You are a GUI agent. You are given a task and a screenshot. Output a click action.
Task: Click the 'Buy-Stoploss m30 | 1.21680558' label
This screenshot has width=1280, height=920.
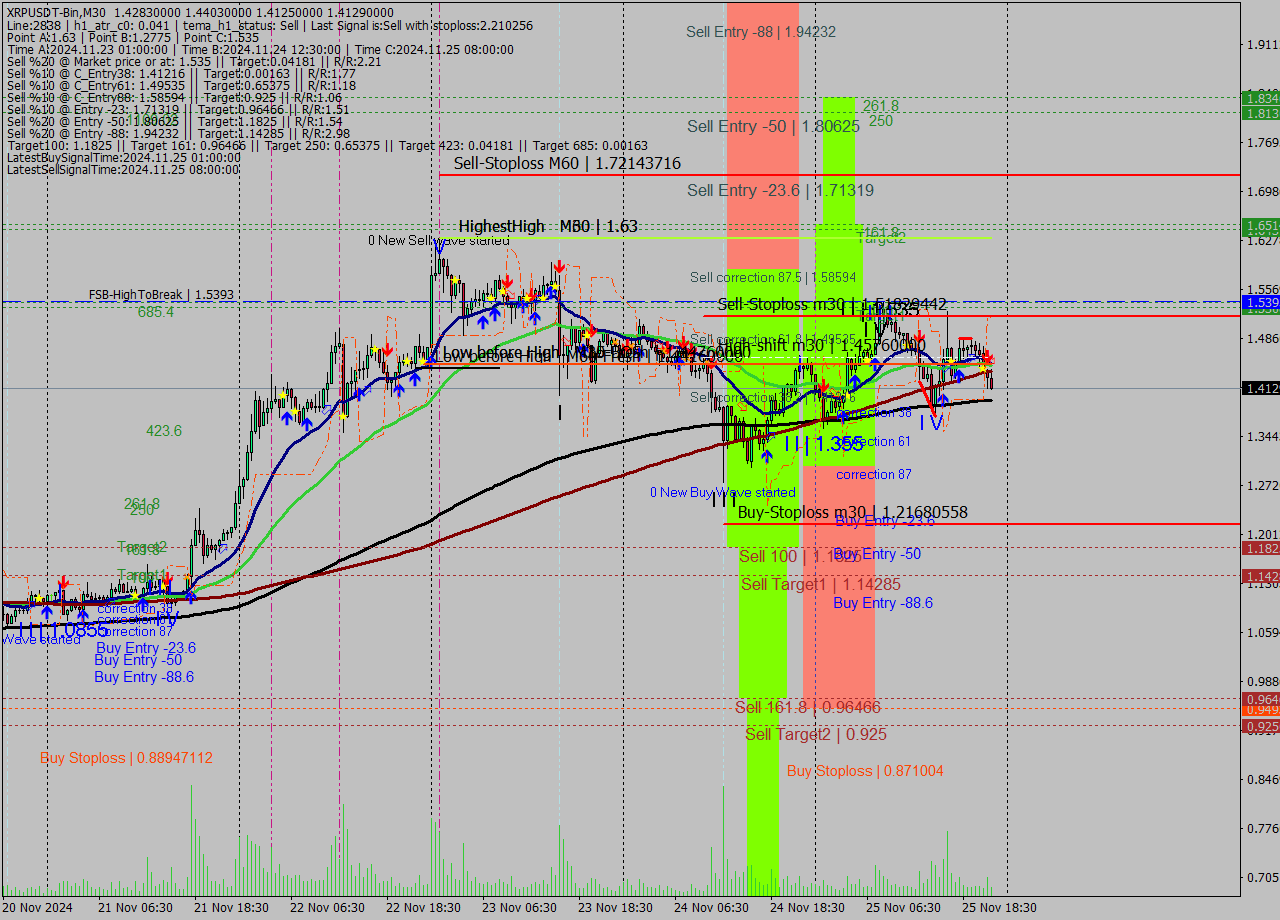coord(852,512)
